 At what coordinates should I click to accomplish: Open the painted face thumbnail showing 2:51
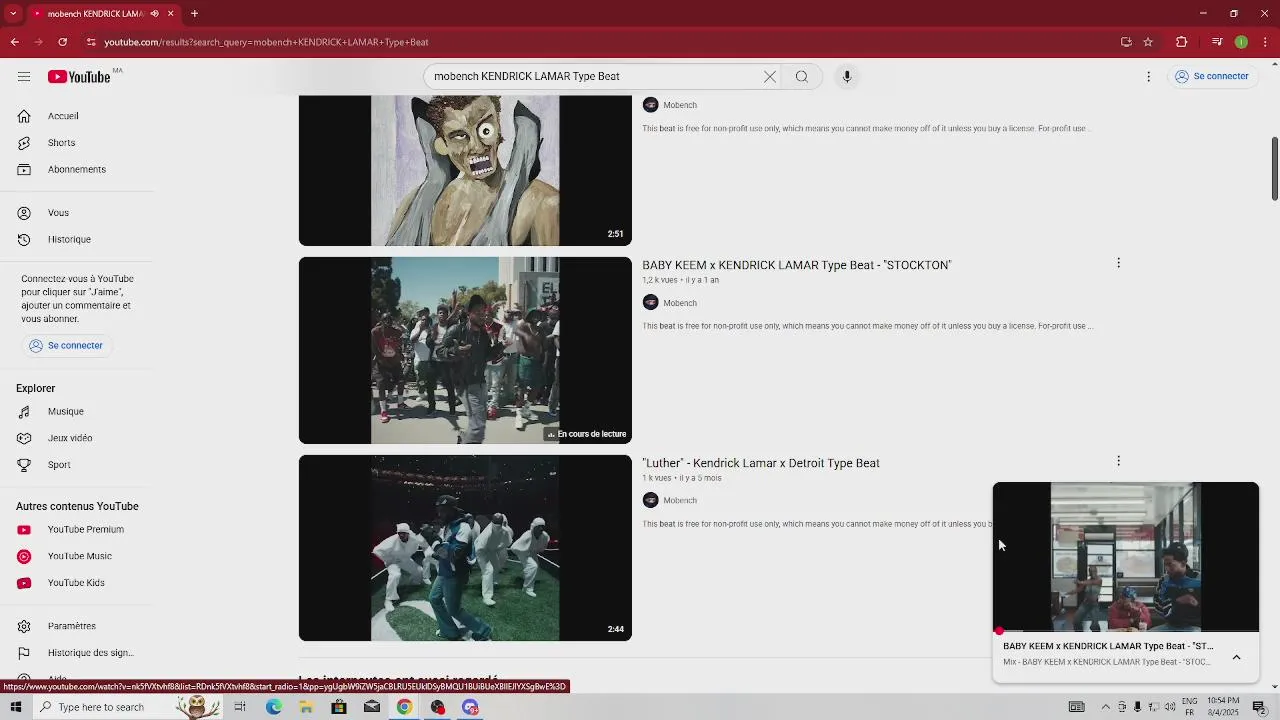click(465, 170)
